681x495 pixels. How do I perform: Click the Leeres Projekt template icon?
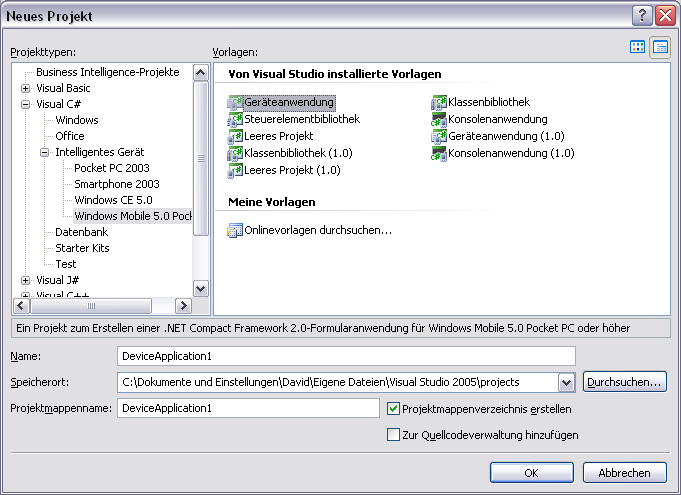click(x=235, y=136)
